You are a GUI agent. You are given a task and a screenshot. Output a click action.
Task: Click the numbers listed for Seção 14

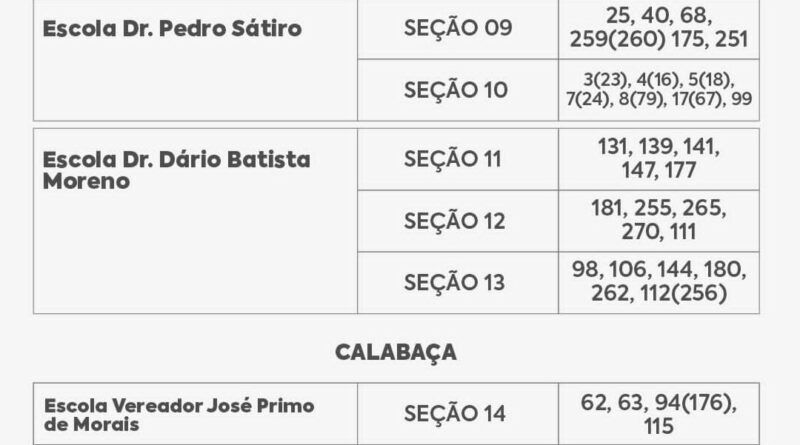click(659, 414)
